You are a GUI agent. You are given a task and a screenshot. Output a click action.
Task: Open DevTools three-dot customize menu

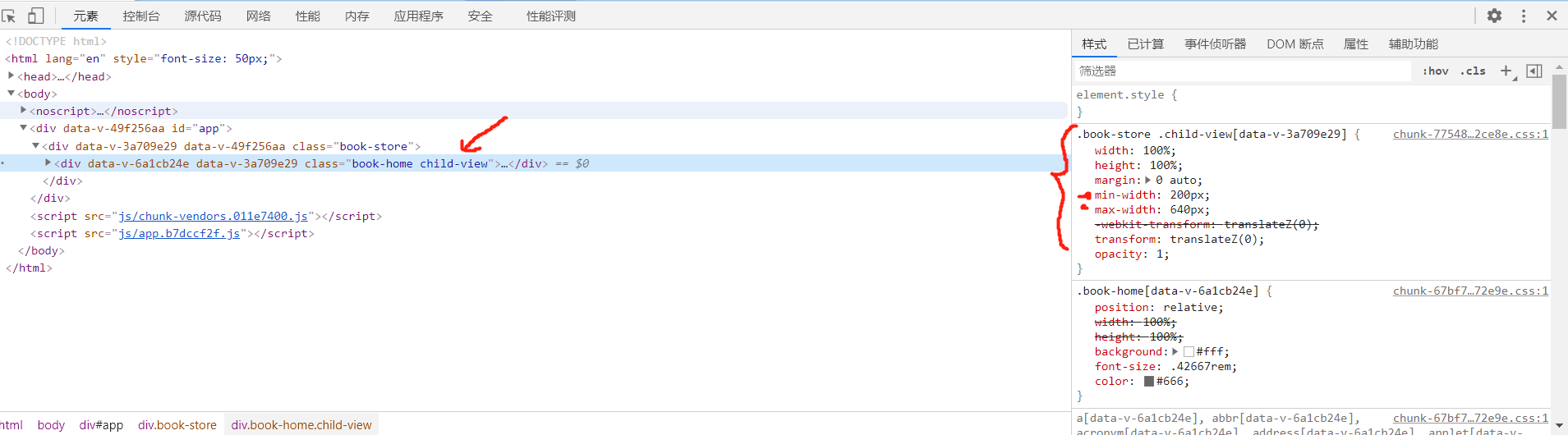[1524, 16]
